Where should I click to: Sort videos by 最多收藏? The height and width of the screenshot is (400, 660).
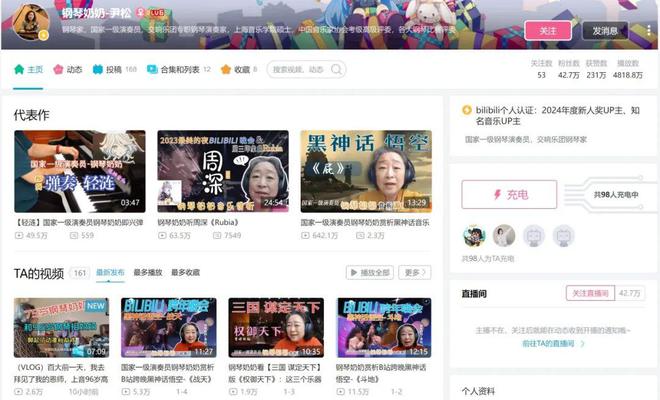(186, 272)
